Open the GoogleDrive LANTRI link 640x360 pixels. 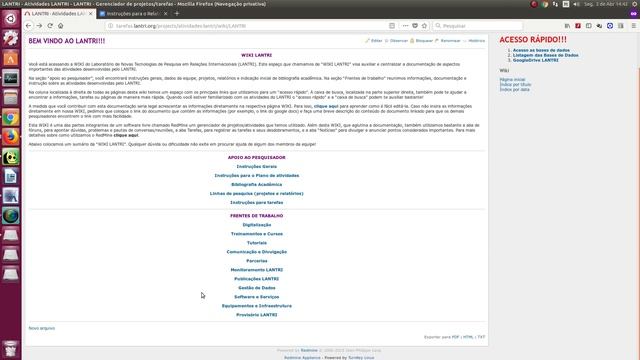pos(536,60)
